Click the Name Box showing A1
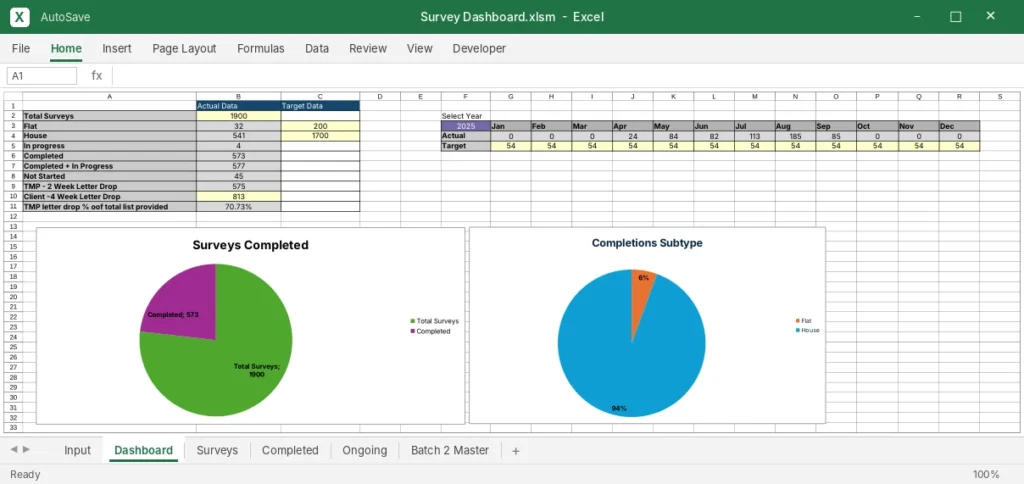 point(42,76)
